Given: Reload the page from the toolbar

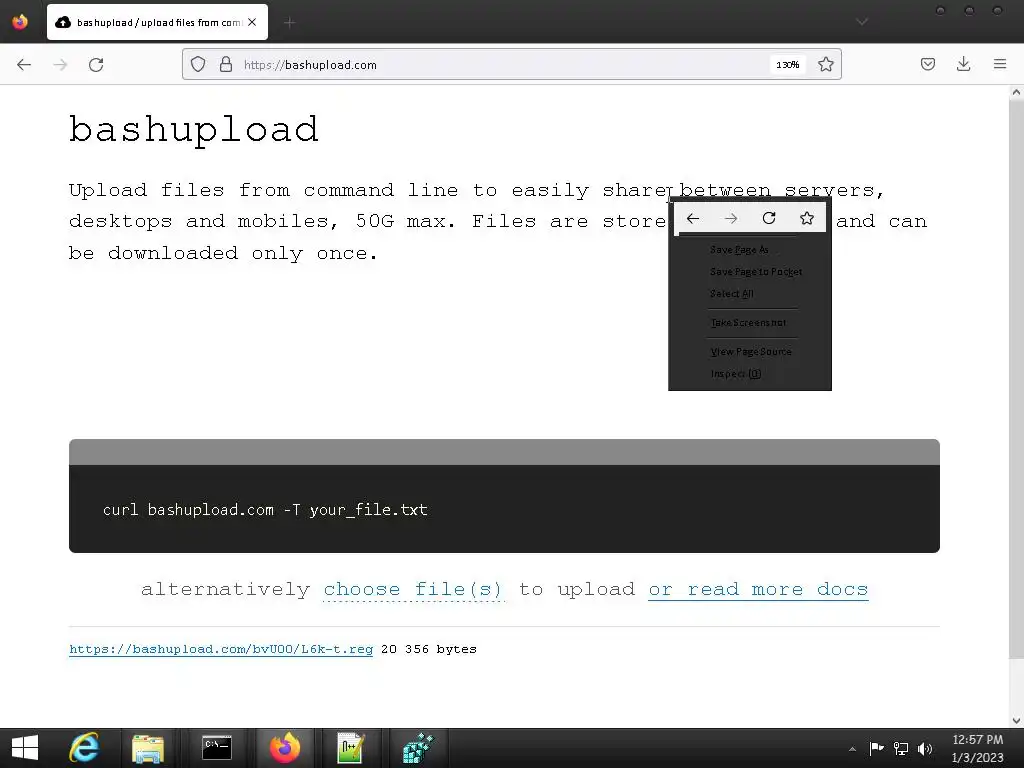Looking at the screenshot, I should (x=96, y=65).
